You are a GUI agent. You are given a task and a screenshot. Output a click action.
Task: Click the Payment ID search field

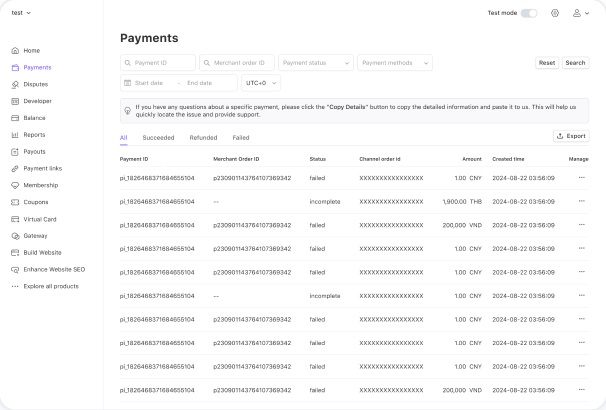click(x=158, y=63)
